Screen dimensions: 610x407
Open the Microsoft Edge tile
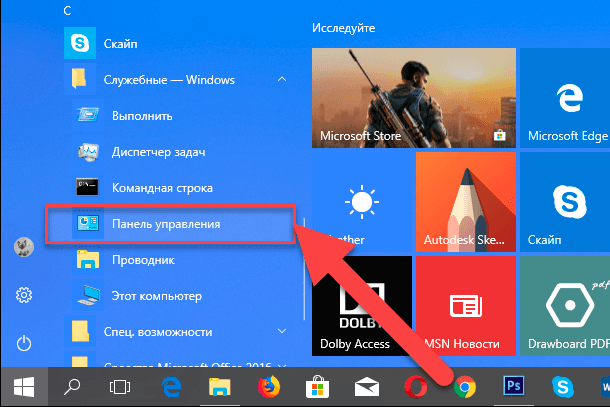[x=565, y=98]
